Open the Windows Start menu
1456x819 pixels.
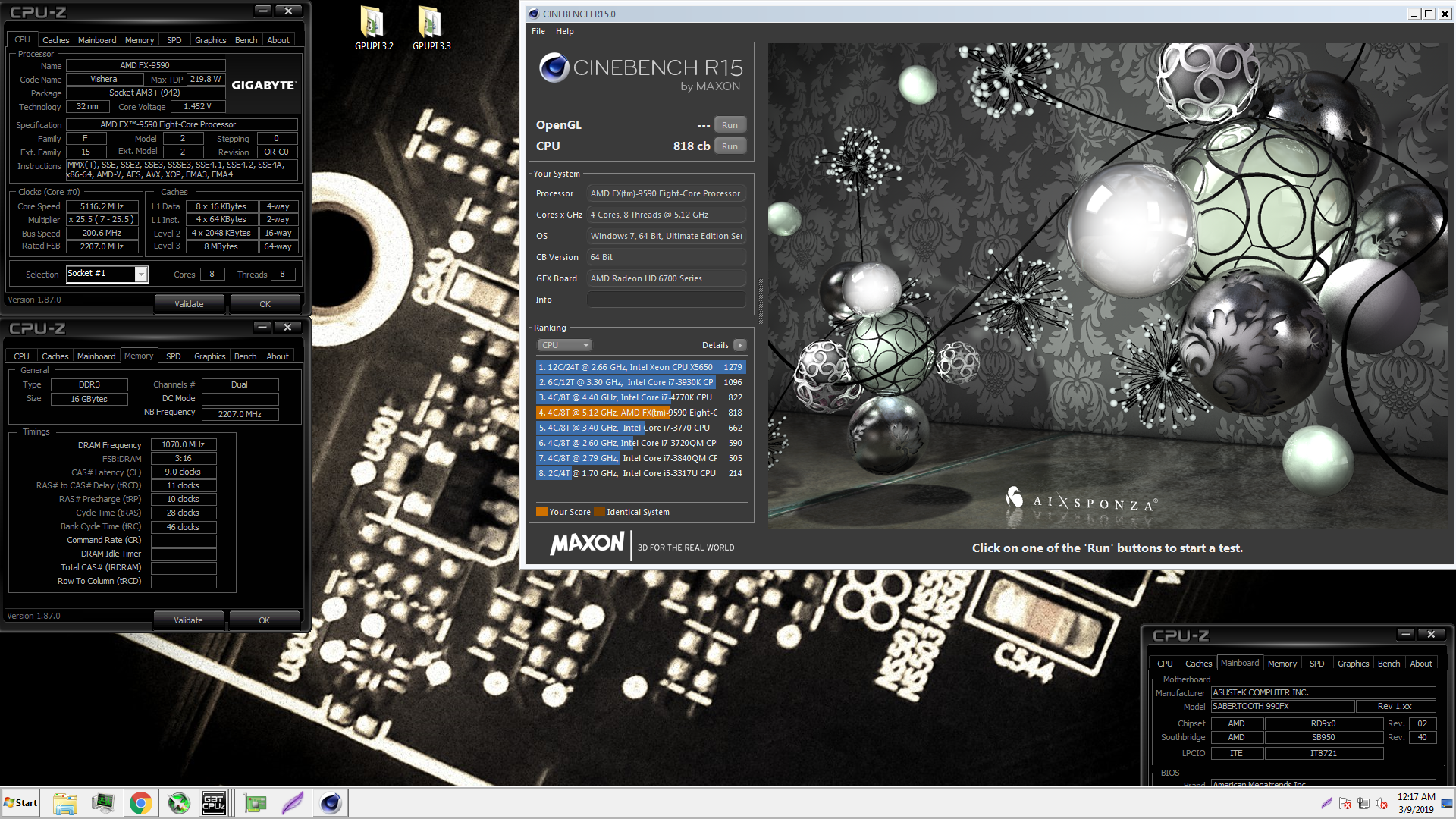pos(20,803)
